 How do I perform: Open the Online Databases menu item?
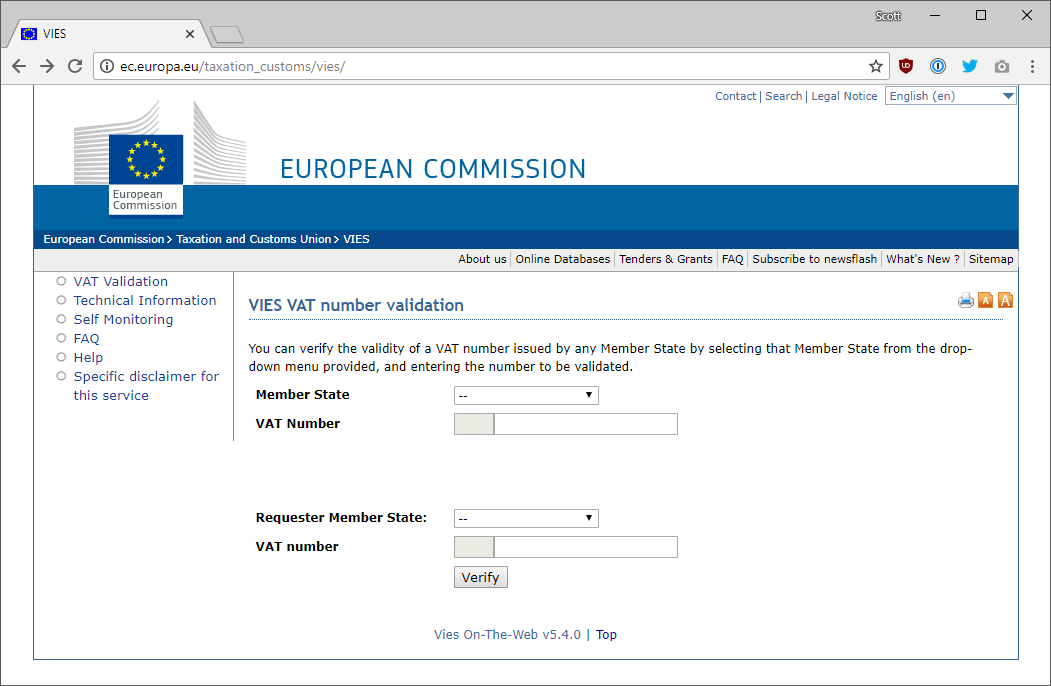click(x=562, y=259)
